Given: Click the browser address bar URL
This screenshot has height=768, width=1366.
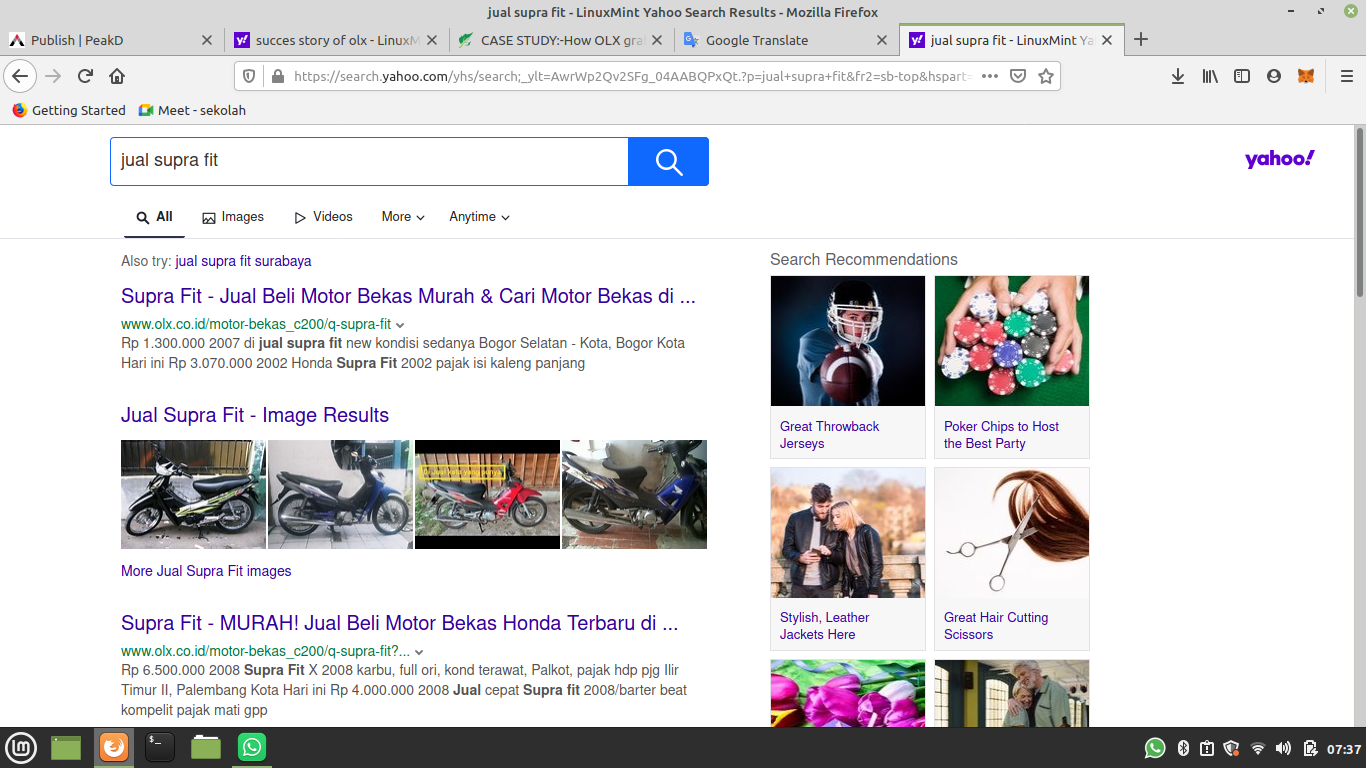Looking at the screenshot, I should pyautogui.click(x=631, y=76).
